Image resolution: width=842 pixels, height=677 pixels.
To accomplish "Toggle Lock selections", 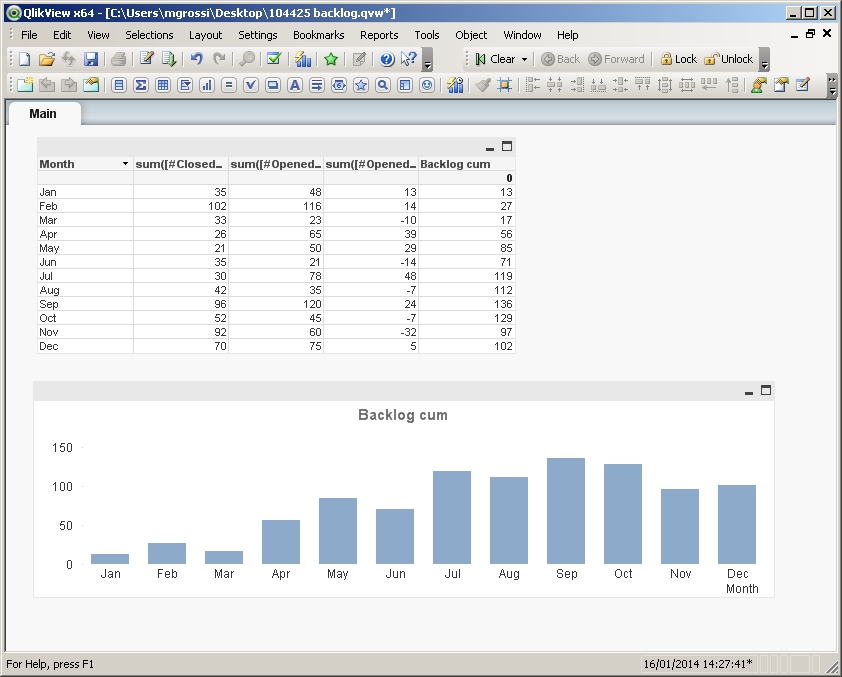I will click(678, 59).
